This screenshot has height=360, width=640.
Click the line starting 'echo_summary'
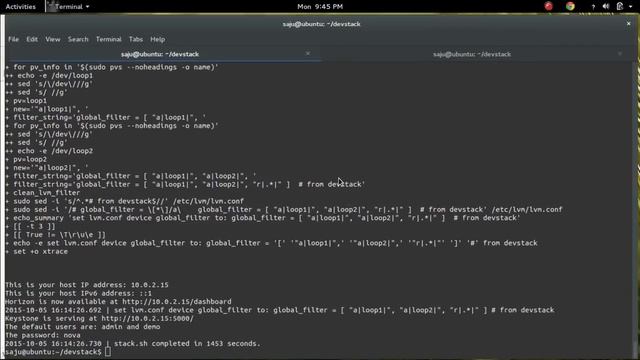click(262, 218)
